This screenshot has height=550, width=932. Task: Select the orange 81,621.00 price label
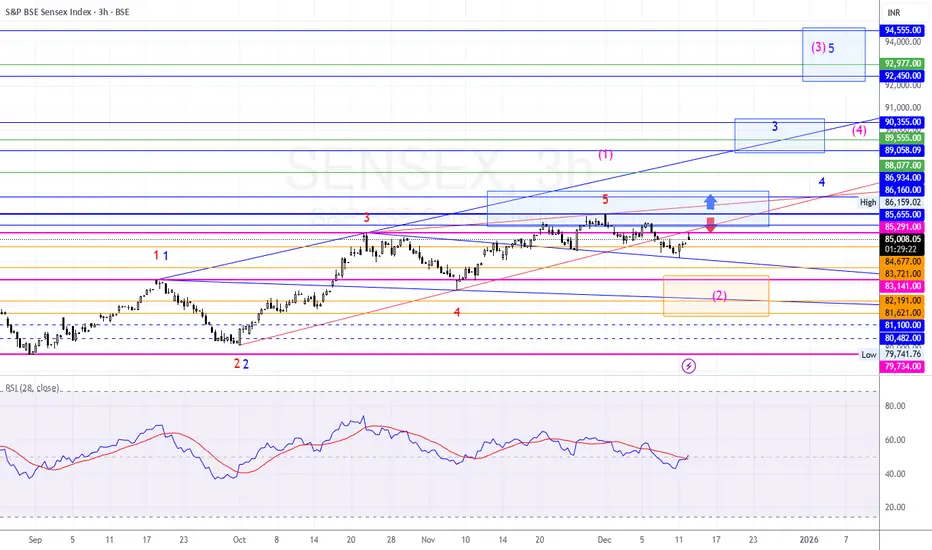[x=903, y=313]
